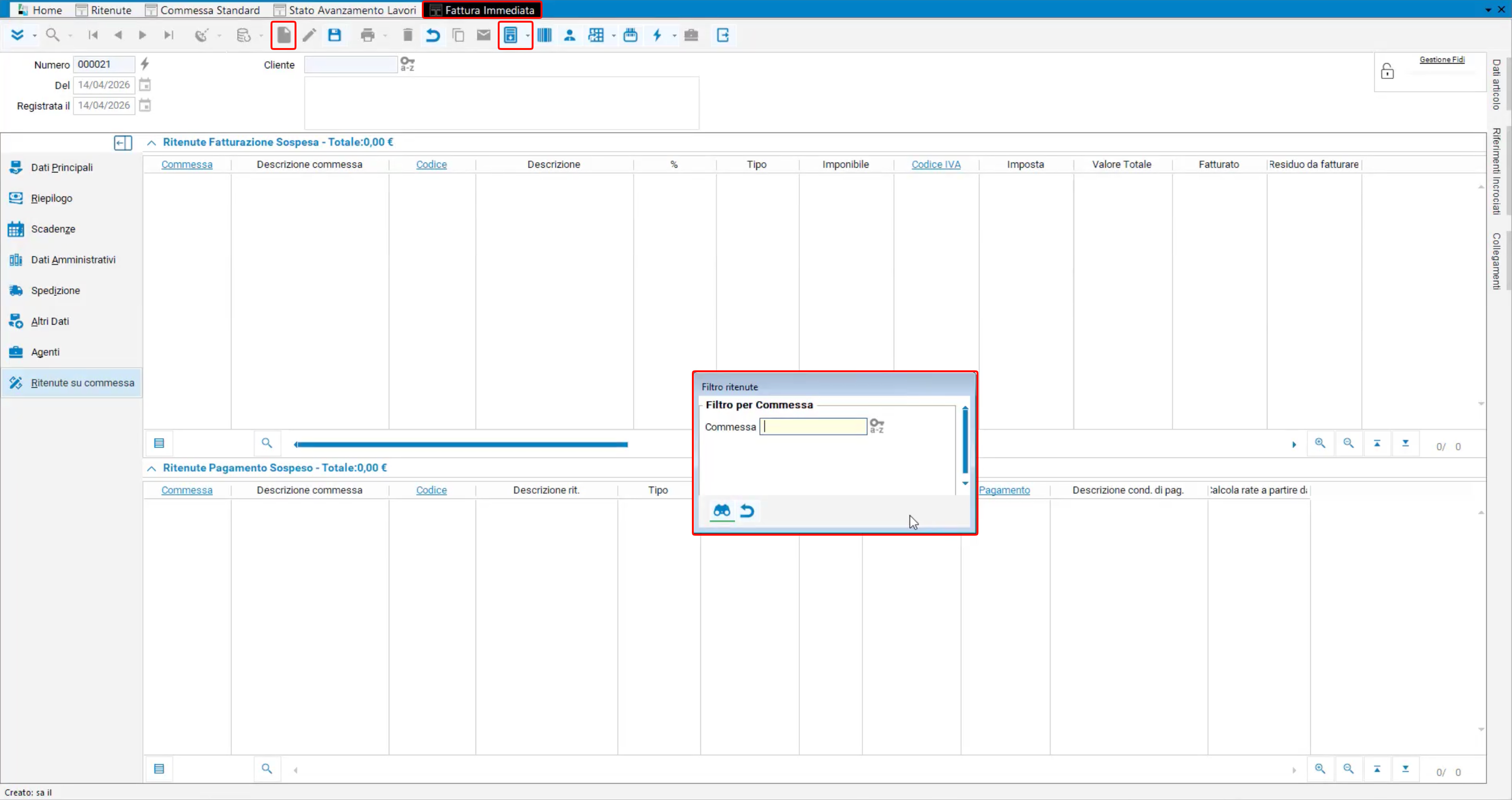Collapse the Ritenute Pagamento Sospeso section
Image resolution: width=1512 pixels, height=800 pixels.
151,468
